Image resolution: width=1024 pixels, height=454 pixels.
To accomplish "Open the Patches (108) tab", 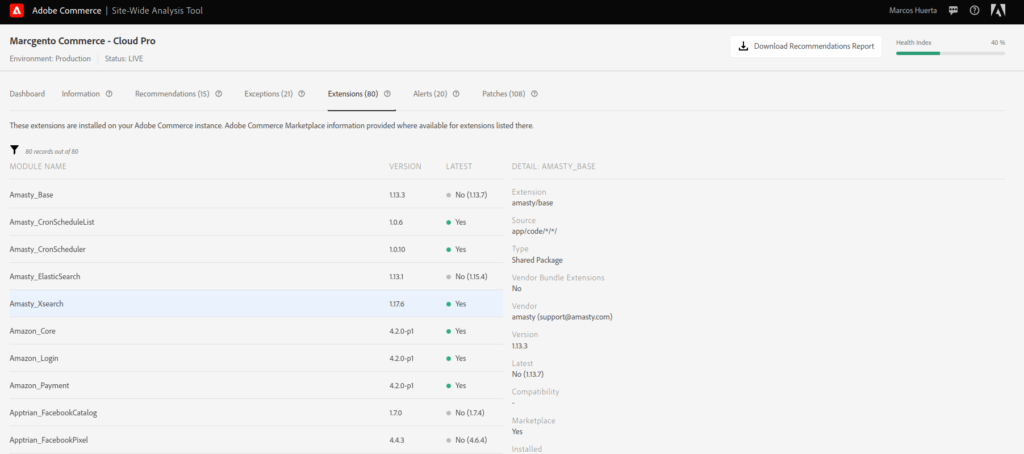I will [504, 93].
